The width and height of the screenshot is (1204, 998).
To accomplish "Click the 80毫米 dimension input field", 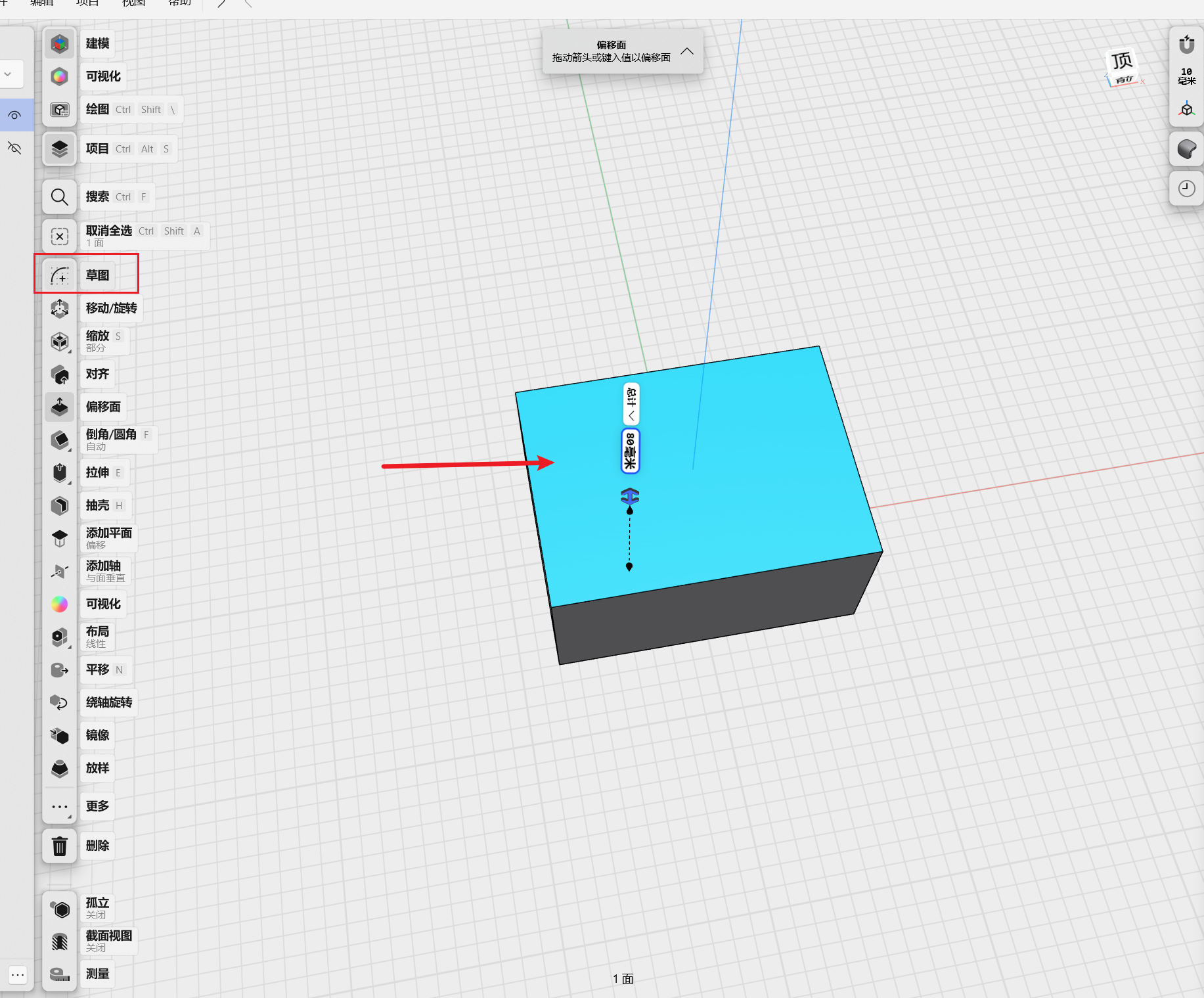I will pos(631,451).
